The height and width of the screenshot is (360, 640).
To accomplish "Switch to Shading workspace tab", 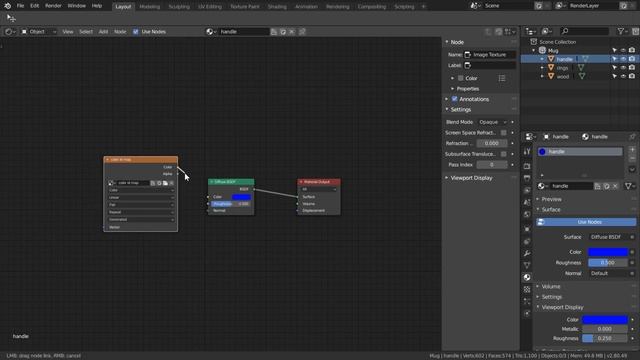I will tap(277, 7).
